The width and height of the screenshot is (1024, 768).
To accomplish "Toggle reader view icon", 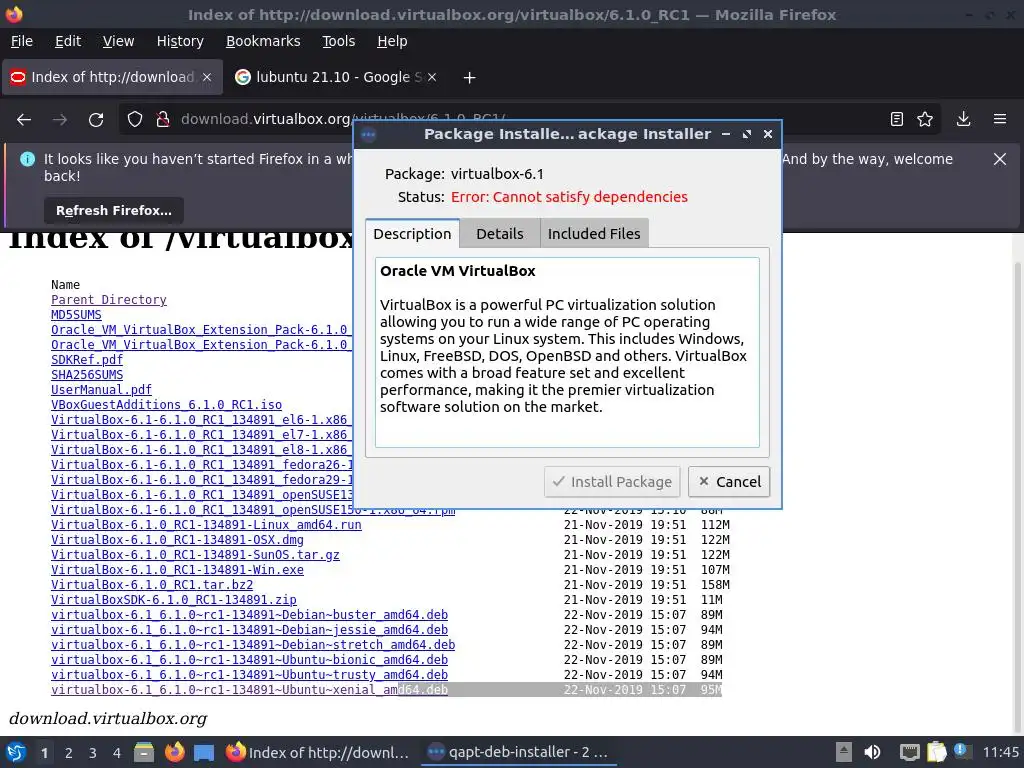I will click(897, 119).
